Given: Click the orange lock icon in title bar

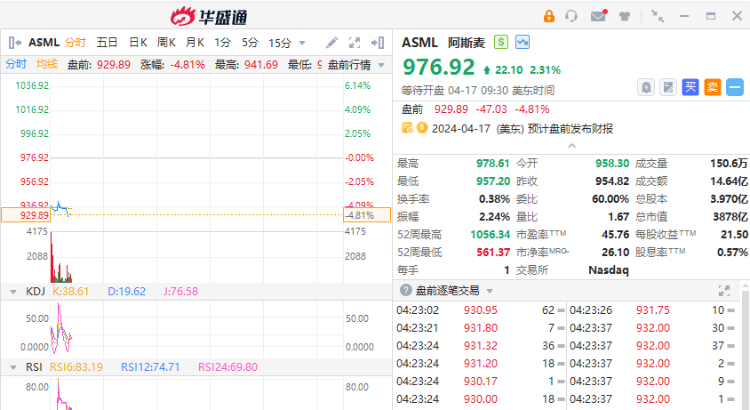Looking at the screenshot, I should coord(548,16).
